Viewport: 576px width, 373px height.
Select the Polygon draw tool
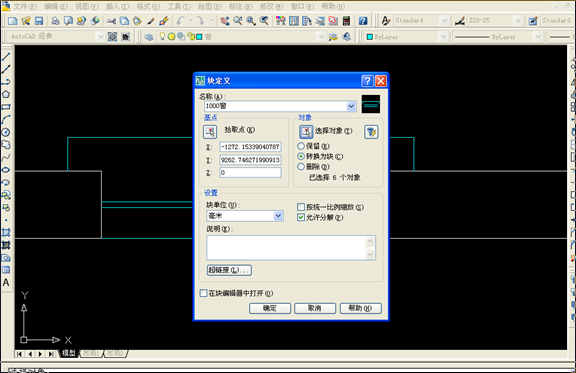coord(6,94)
